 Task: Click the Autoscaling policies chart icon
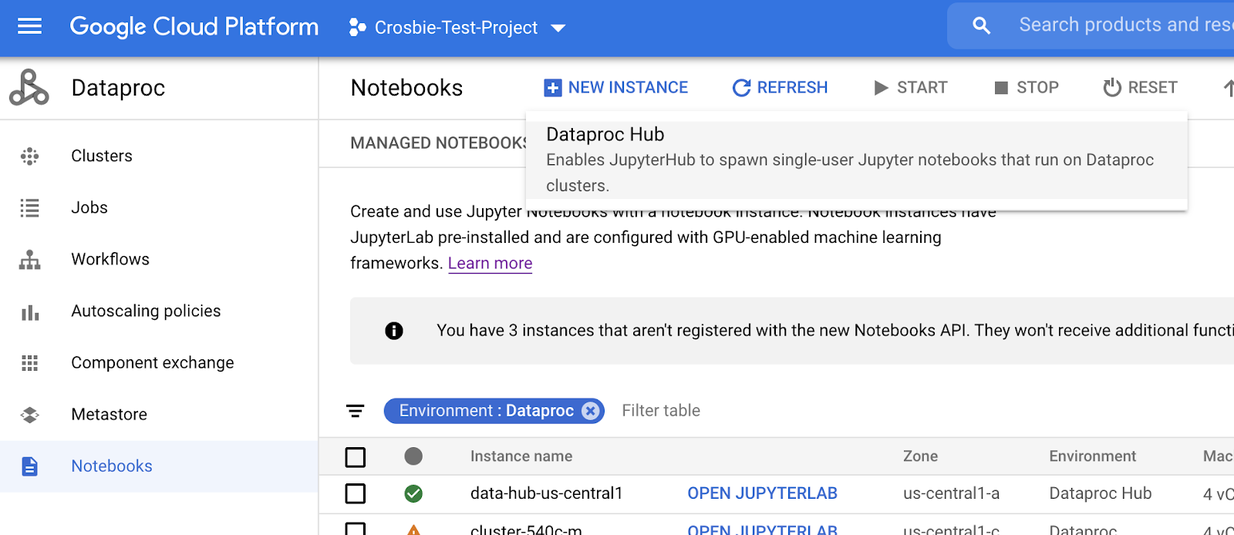coord(30,312)
